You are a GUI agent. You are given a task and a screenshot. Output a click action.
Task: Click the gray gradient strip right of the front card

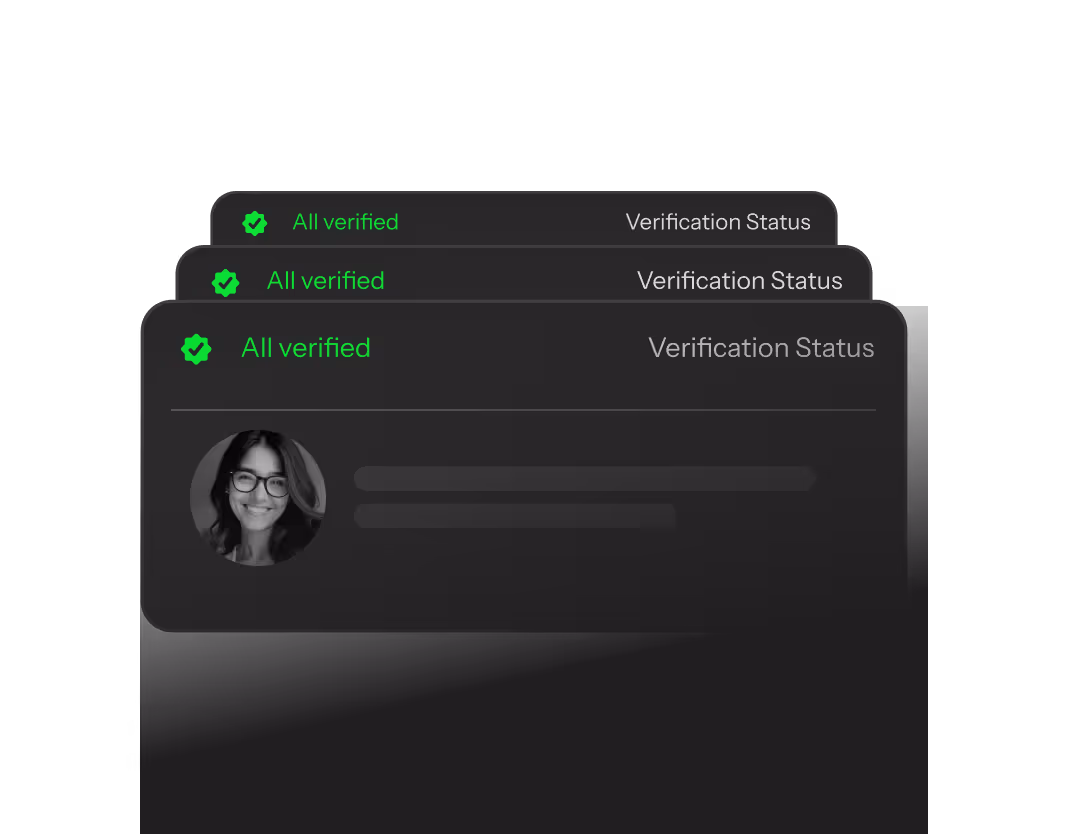tap(917, 448)
